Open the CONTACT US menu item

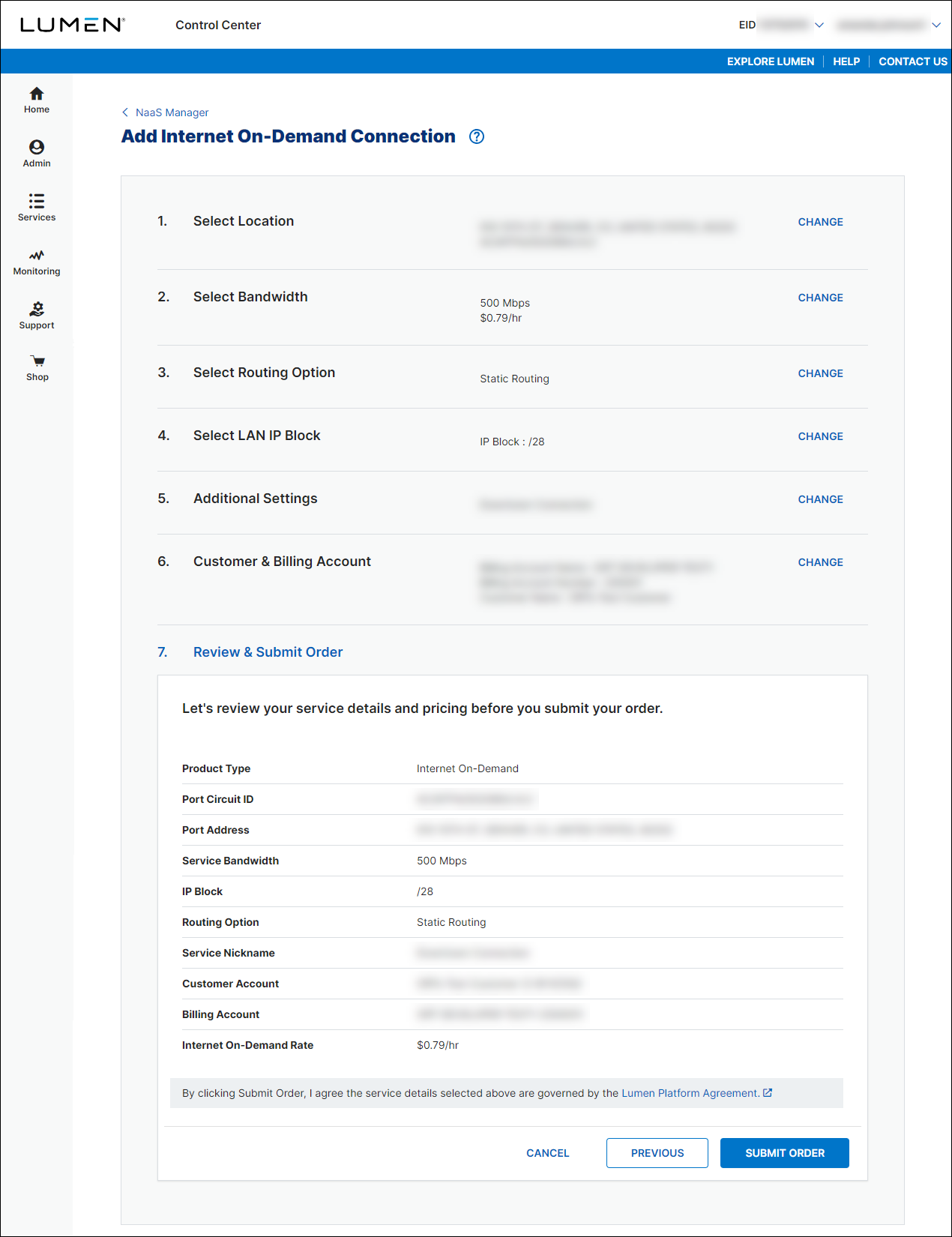pyautogui.click(x=913, y=61)
